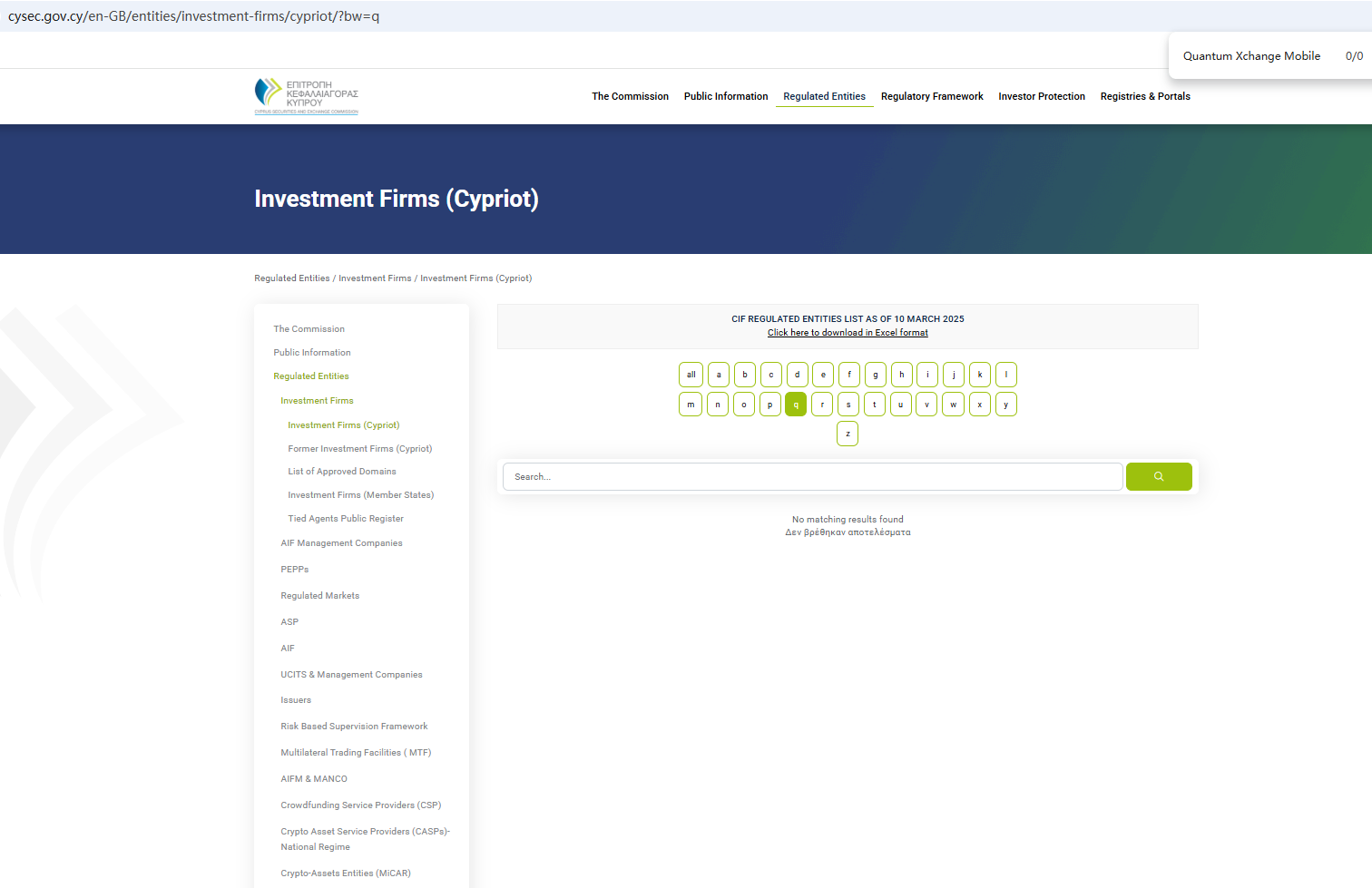The height and width of the screenshot is (888, 1372).
Task: Click the highlighted letter 'q' filter
Action: 796,405
